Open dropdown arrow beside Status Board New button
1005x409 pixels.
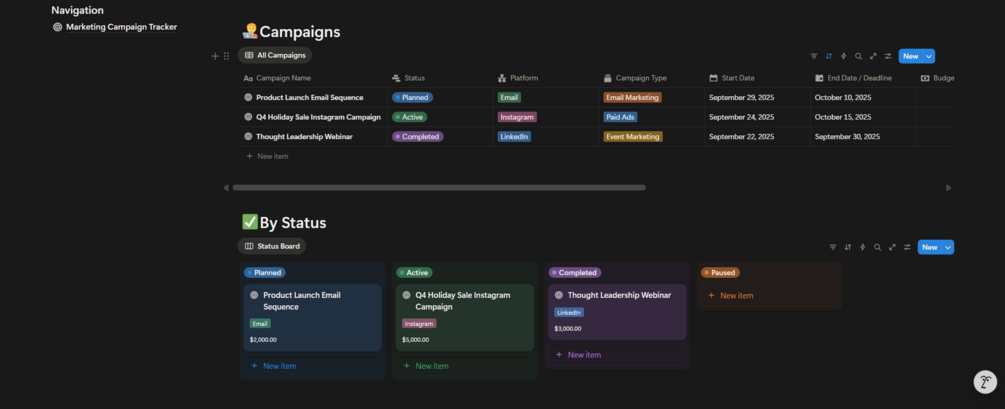click(949, 247)
